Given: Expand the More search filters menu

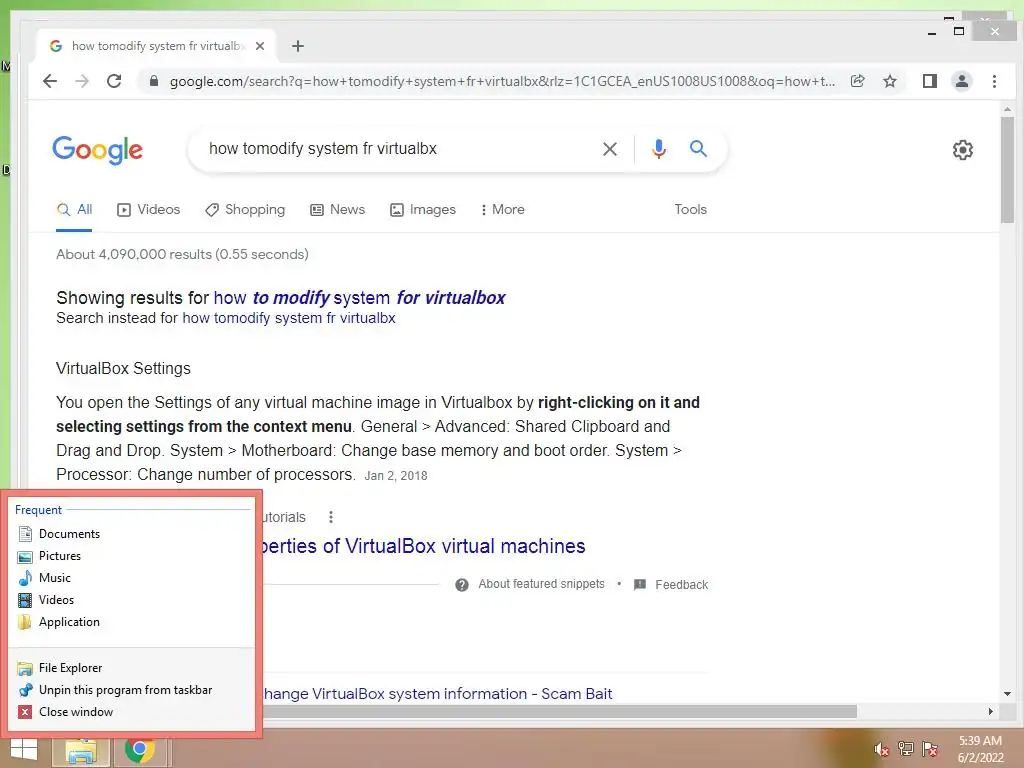Looking at the screenshot, I should (x=503, y=210).
